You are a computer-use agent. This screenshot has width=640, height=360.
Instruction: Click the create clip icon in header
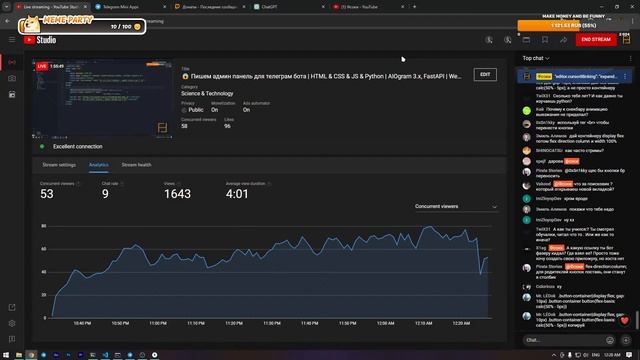(x=526, y=40)
